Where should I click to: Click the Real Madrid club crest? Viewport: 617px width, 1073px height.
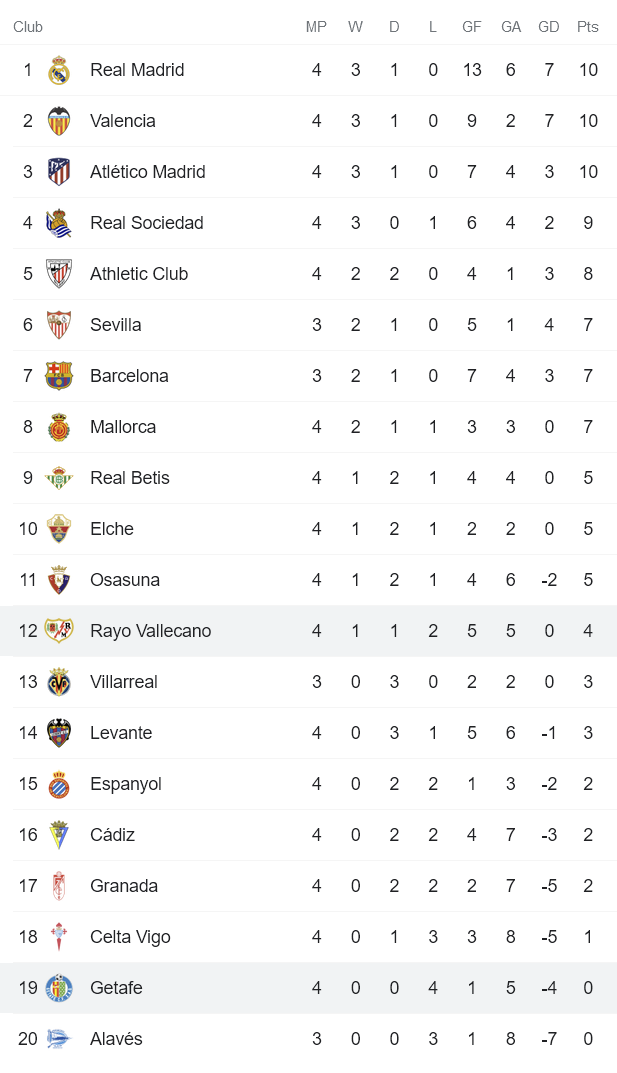(58, 70)
